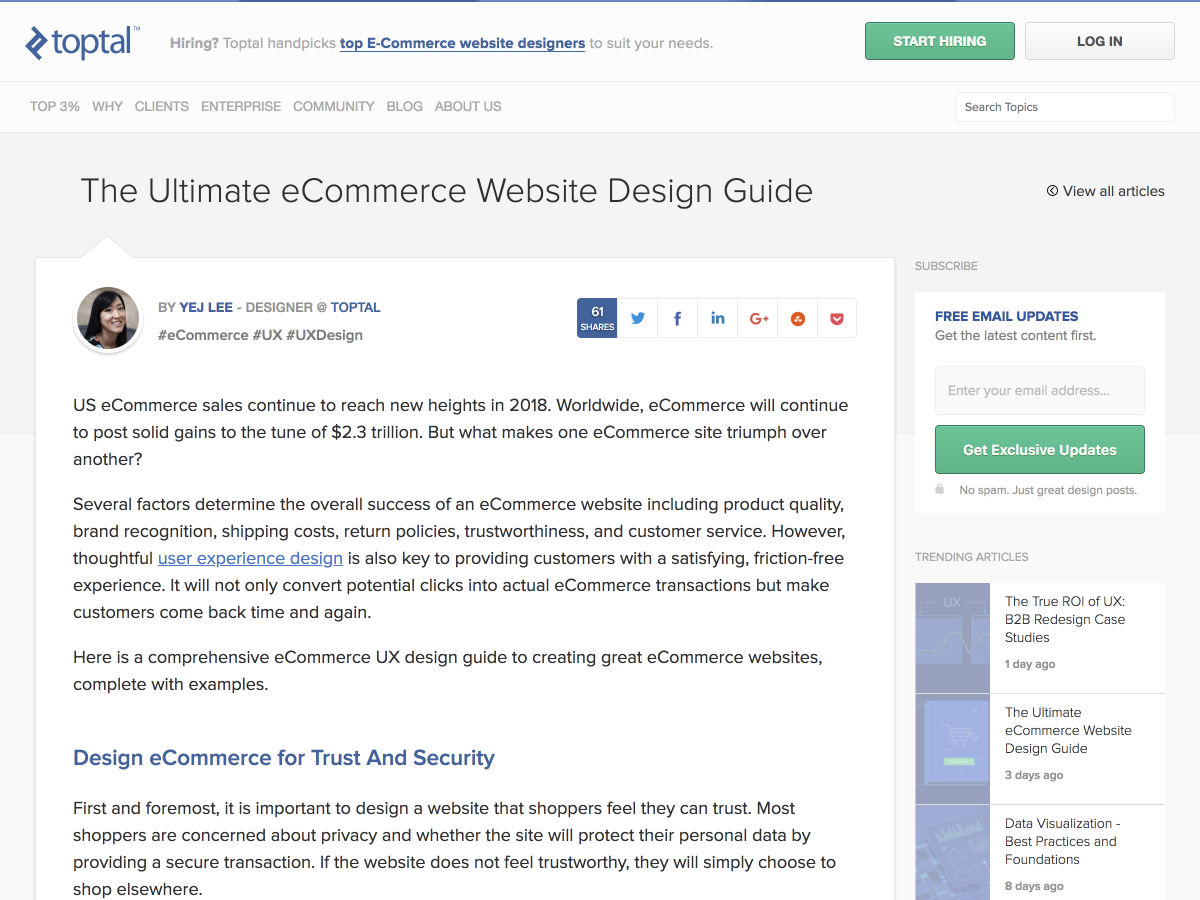
Task: Open Data Visualization Best Practices article
Action: (x=1063, y=841)
